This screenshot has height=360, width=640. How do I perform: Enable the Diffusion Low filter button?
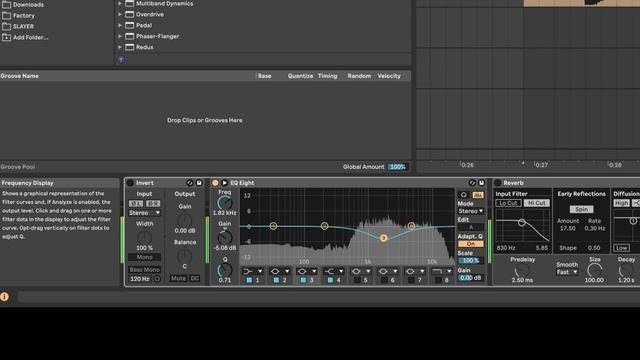pyautogui.click(x=622, y=248)
